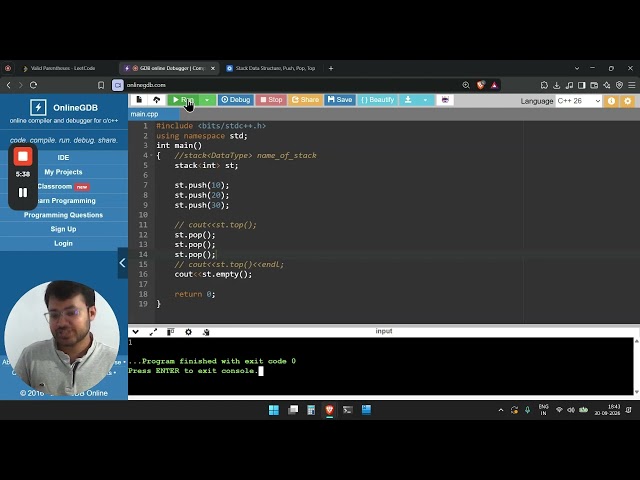Open My Projects in sidebar
Screen dimensions: 640x480
pyautogui.click(x=63, y=172)
